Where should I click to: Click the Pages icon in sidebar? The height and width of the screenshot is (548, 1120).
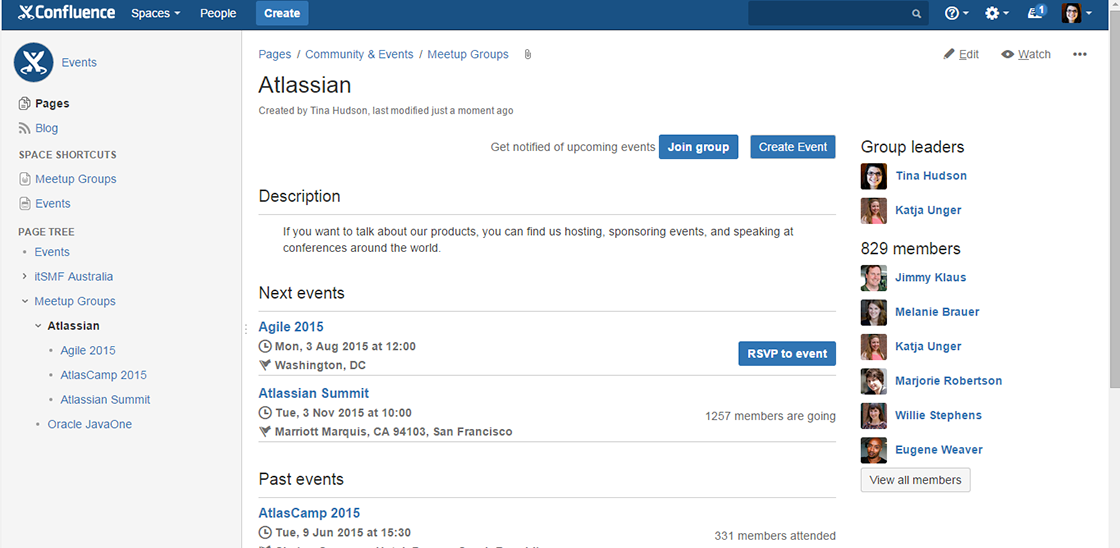25,104
